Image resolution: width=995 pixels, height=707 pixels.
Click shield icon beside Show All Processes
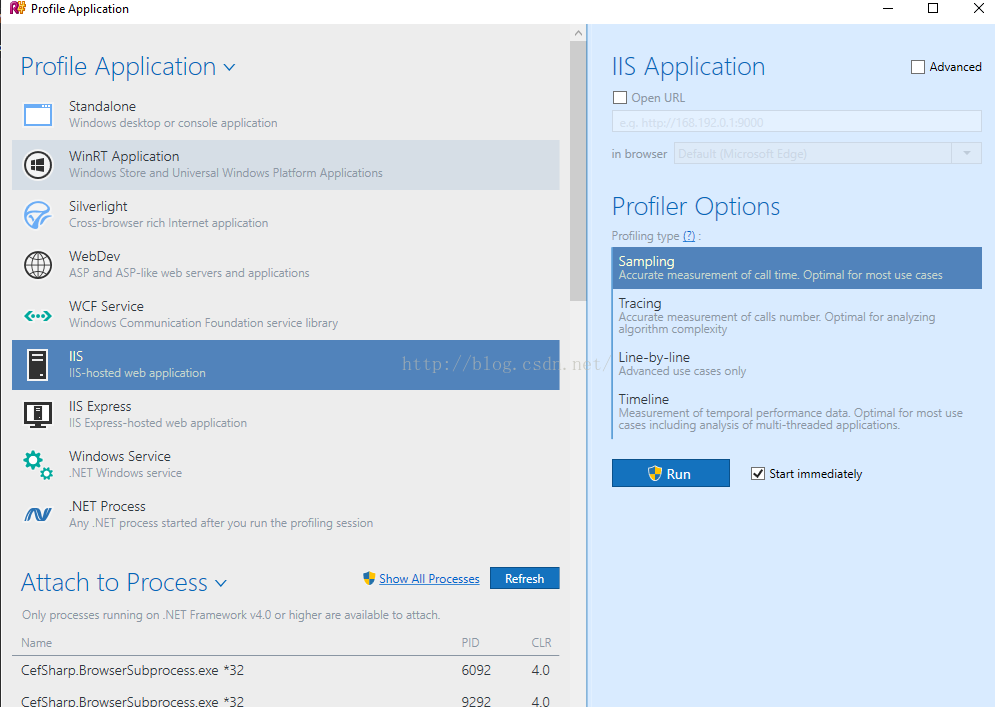pyautogui.click(x=369, y=578)
